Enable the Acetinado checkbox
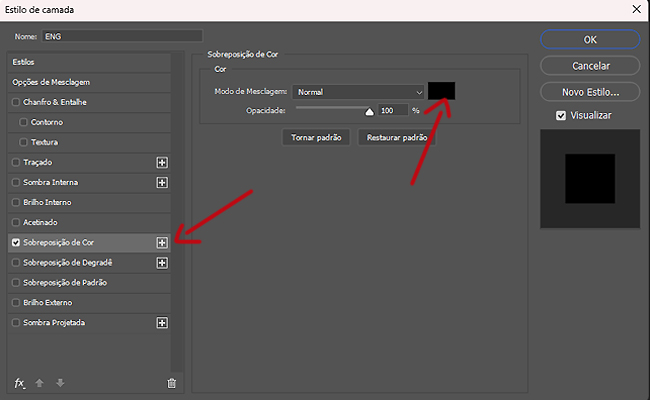The height and width of the screenshot is (400, 650). point(16,222)
